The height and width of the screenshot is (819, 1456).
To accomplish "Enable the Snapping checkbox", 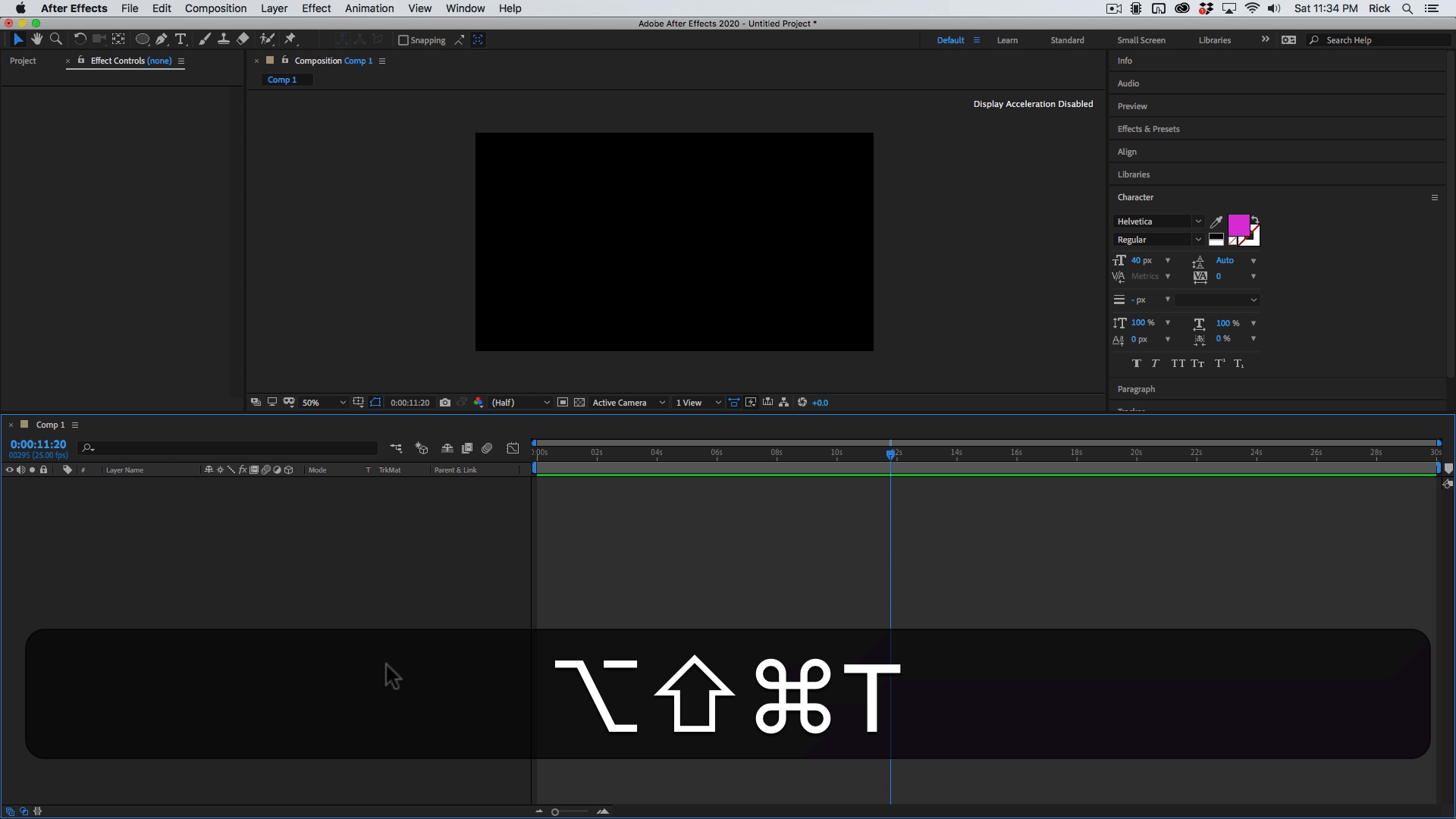I will [403, 40].
